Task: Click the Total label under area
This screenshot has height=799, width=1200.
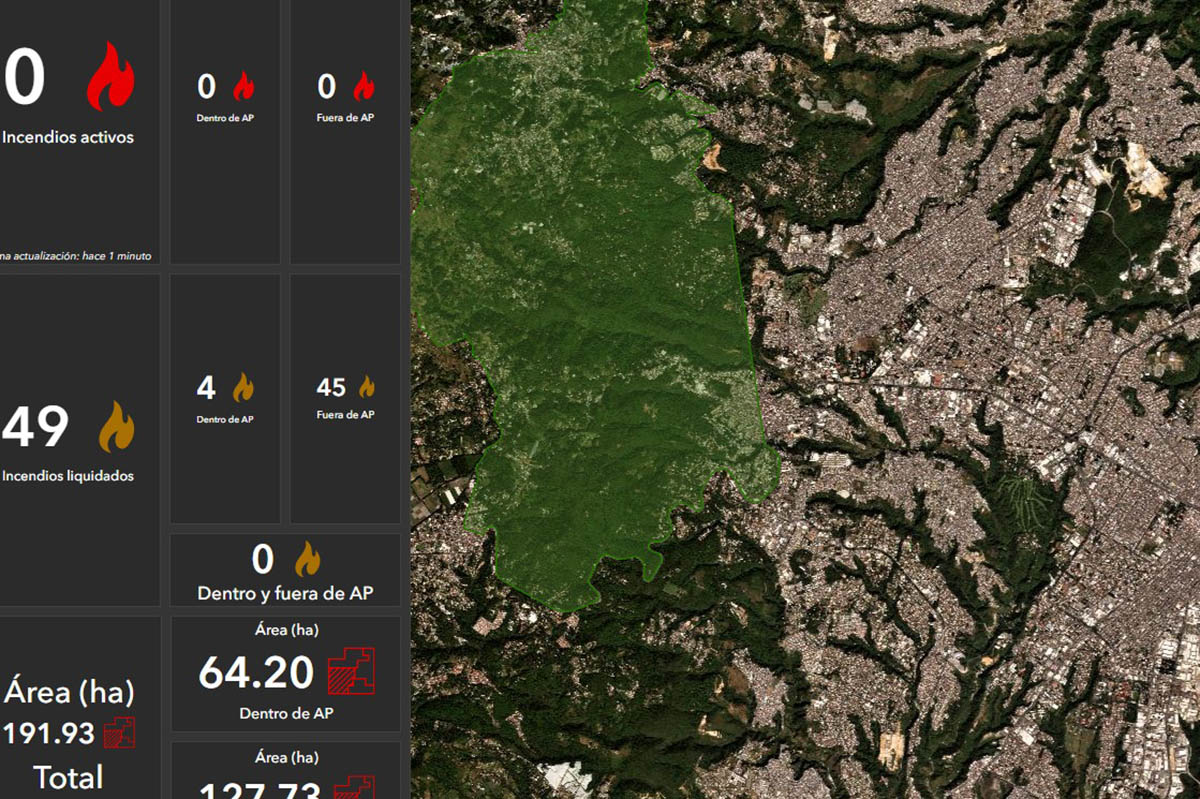Action: (68, 777)
